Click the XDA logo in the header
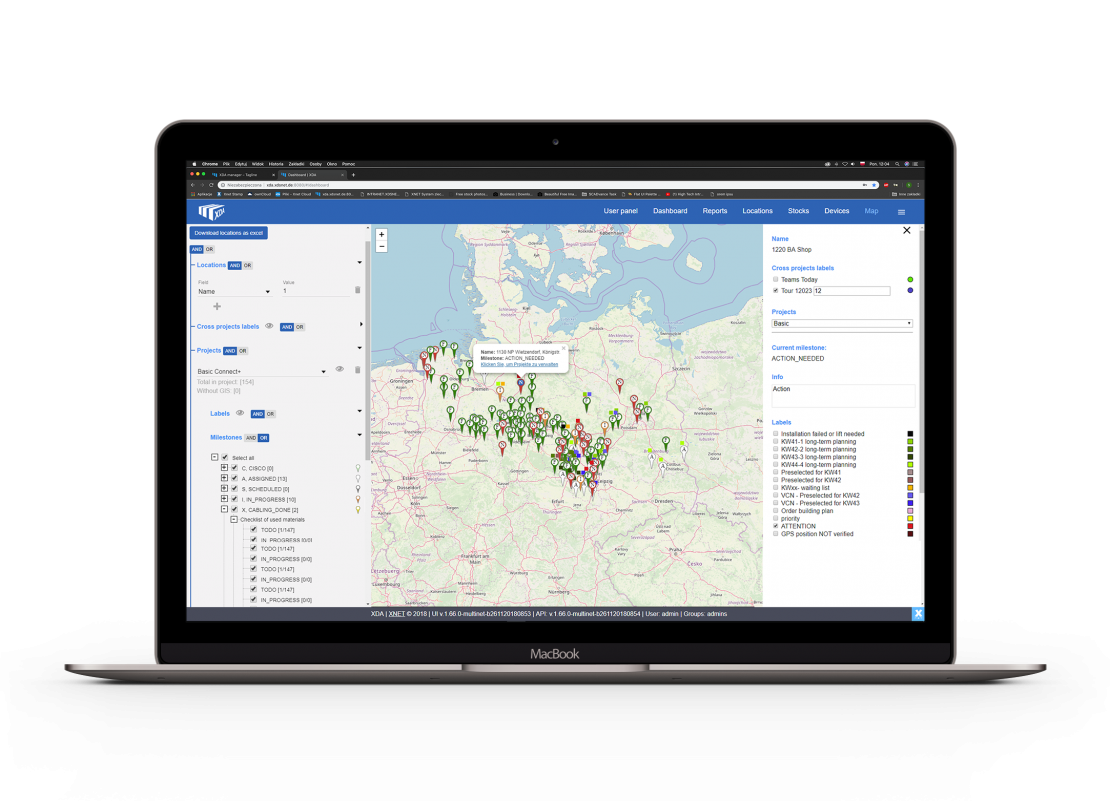1110x801 pixels. coord(211,212)
